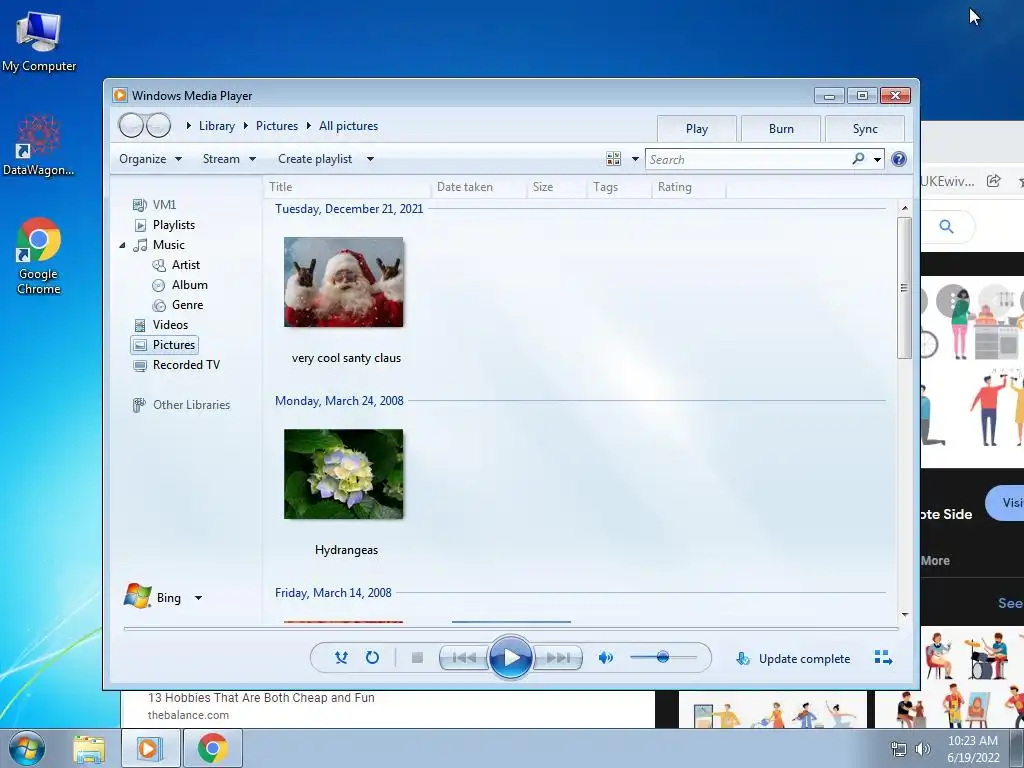This screenshot has height=768, width=1024.
Task: Select Pictures in the navigation pane
Action: 165,345
